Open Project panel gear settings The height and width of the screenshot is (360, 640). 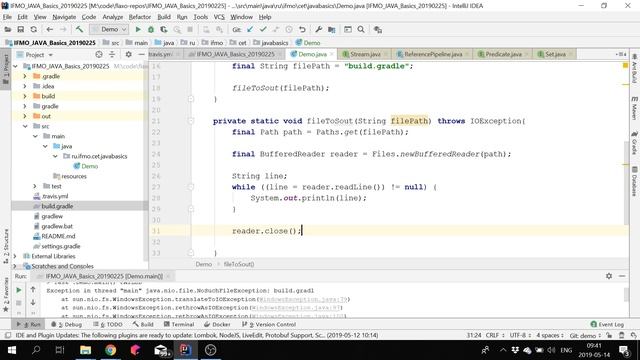point(128,54)
